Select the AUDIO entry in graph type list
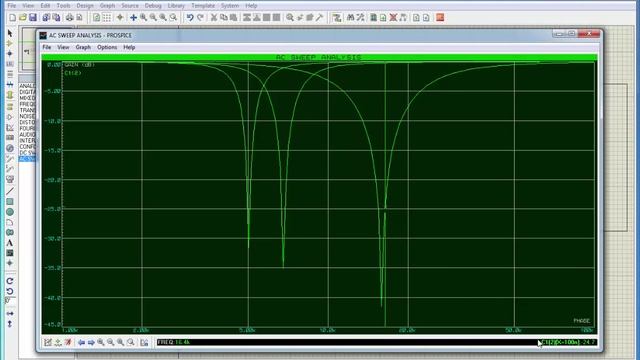The image size is (640, 360). (x=27, y=135)
